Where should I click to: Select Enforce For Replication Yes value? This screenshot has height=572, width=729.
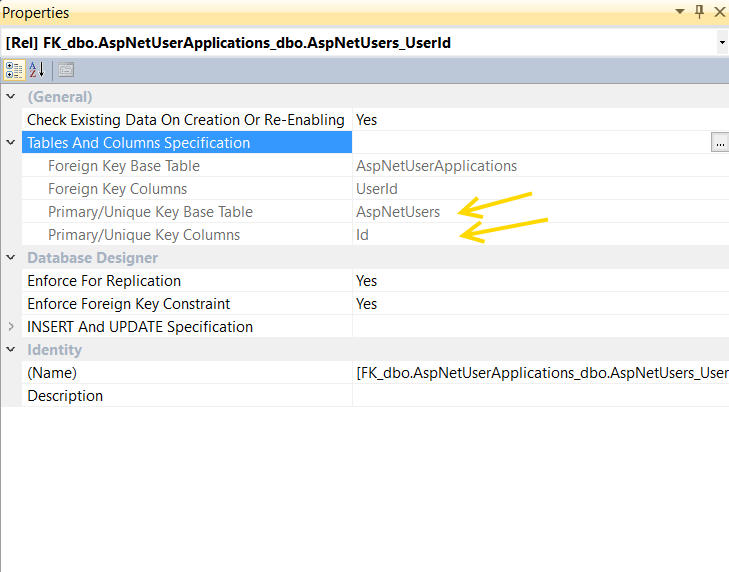click(x=366, y=281)
